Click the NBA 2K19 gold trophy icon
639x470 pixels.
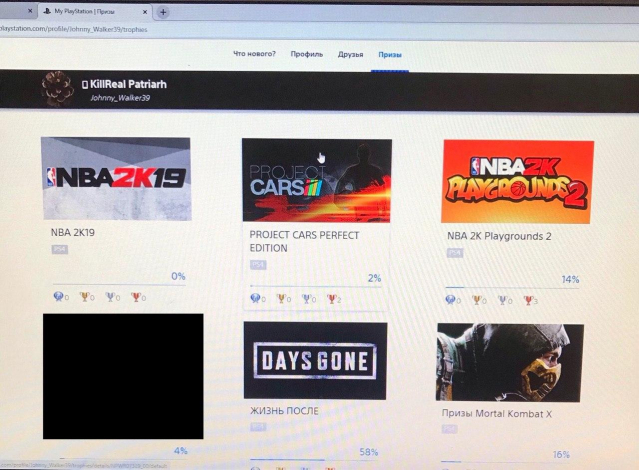point(84,296)
